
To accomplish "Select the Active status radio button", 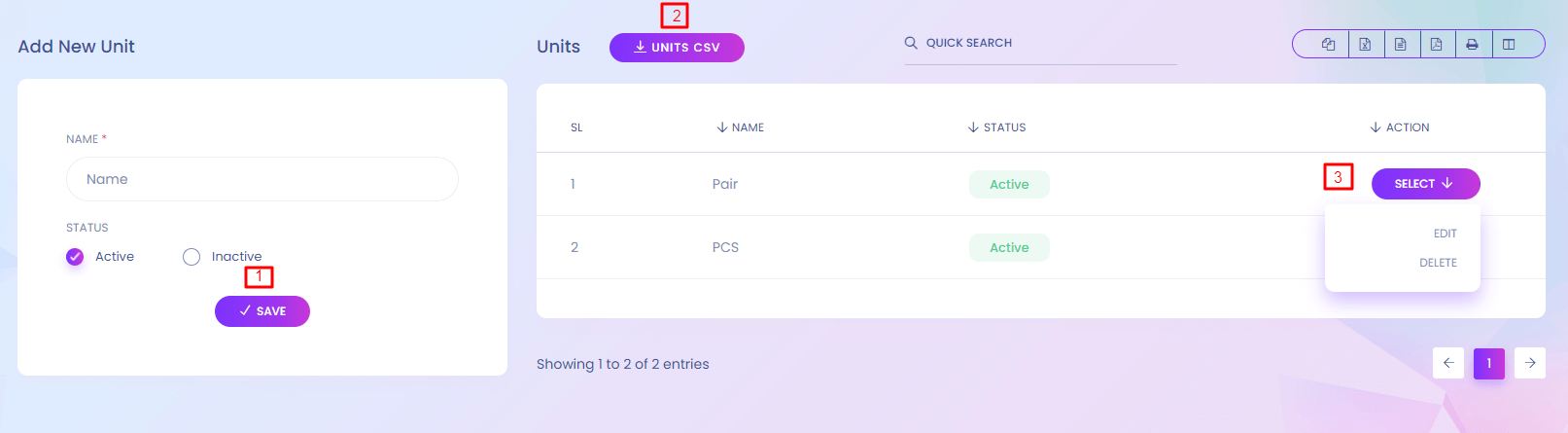I will tap(75, 257).
